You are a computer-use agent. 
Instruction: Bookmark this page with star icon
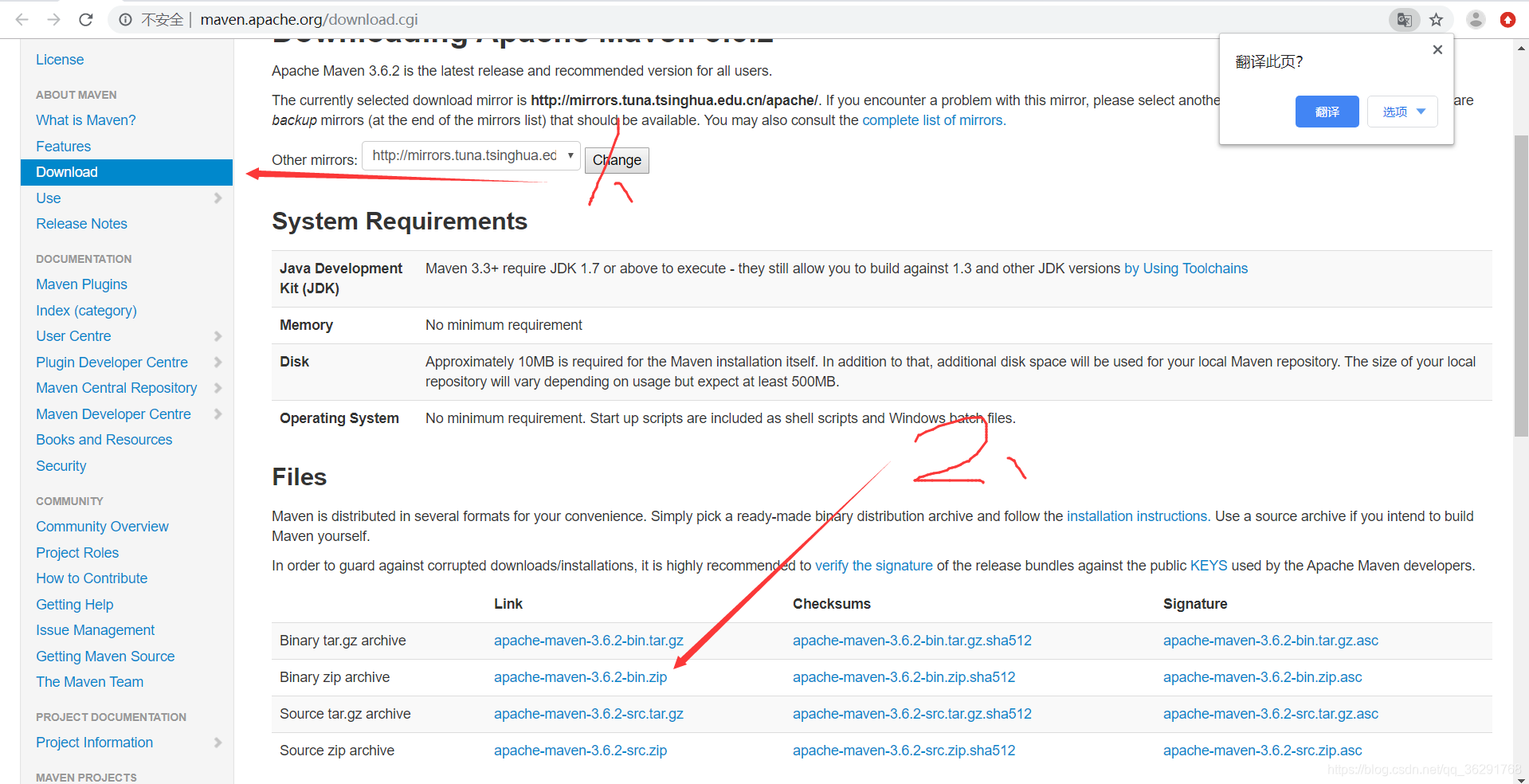(x=1436, y=20)
